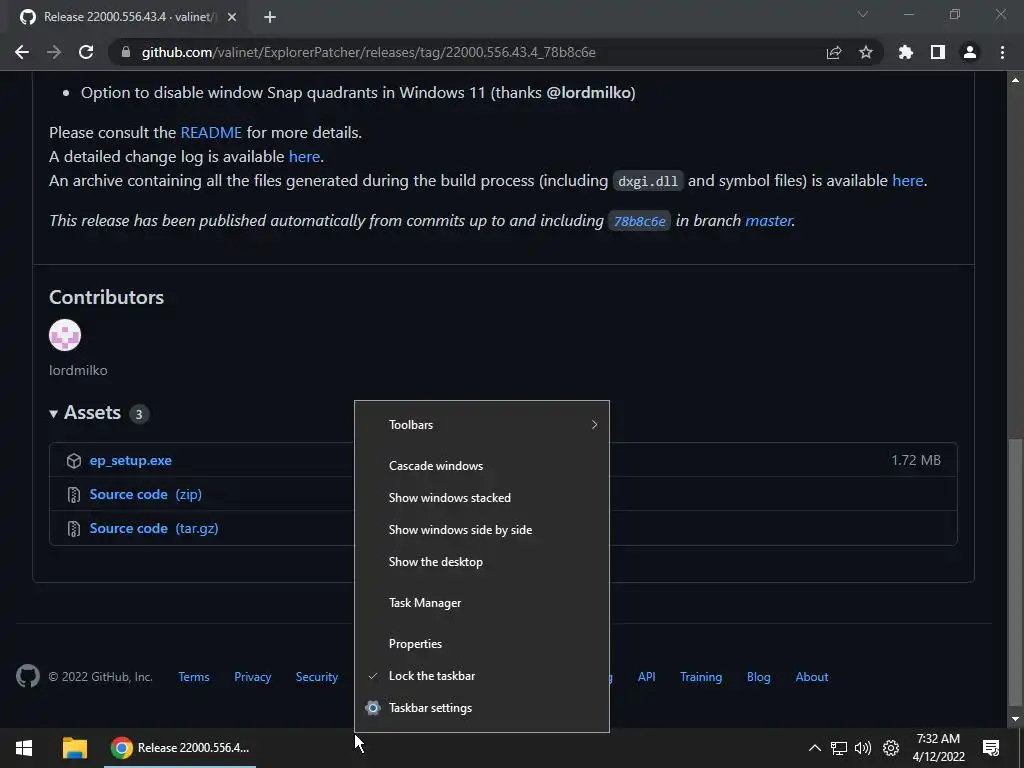This screenshot has height=768, width=1024.
Task: Open File Explorer from the taskbar
Action: click(x=74, y=748)
